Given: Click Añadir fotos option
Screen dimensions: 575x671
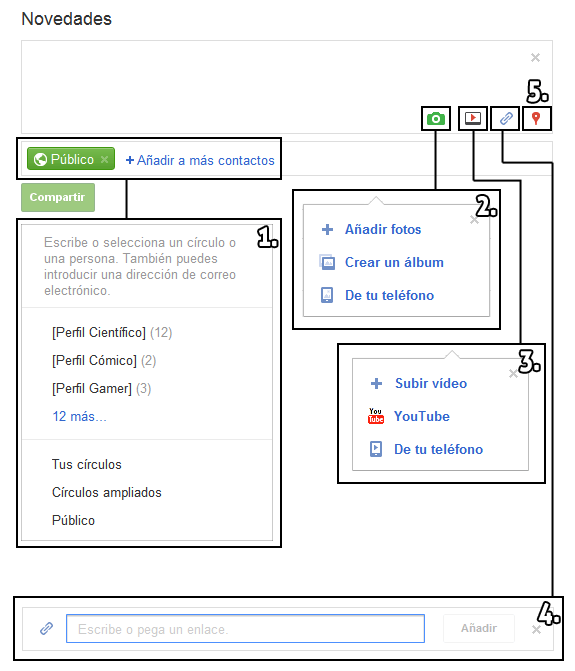Looking at the screenshot, I should [383, 229].
